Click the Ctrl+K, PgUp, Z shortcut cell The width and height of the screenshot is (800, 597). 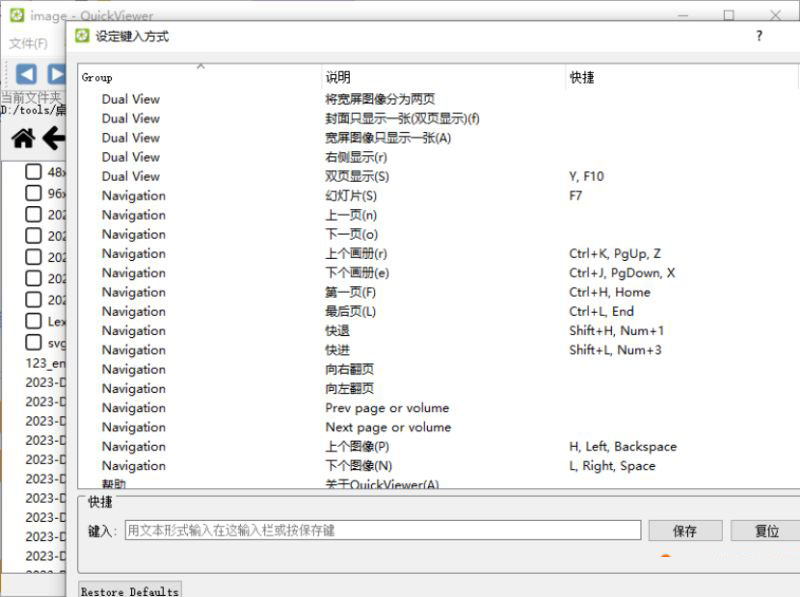click(x=615, y=254)
